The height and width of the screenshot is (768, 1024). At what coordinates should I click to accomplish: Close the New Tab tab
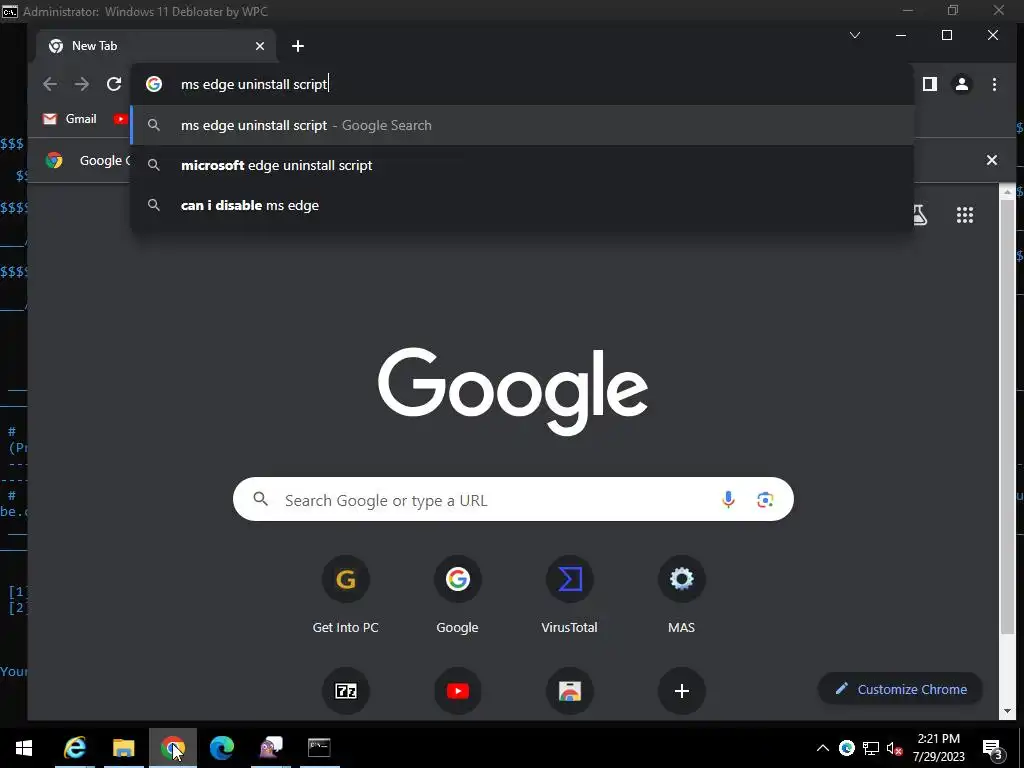click(x=260, y=46)
